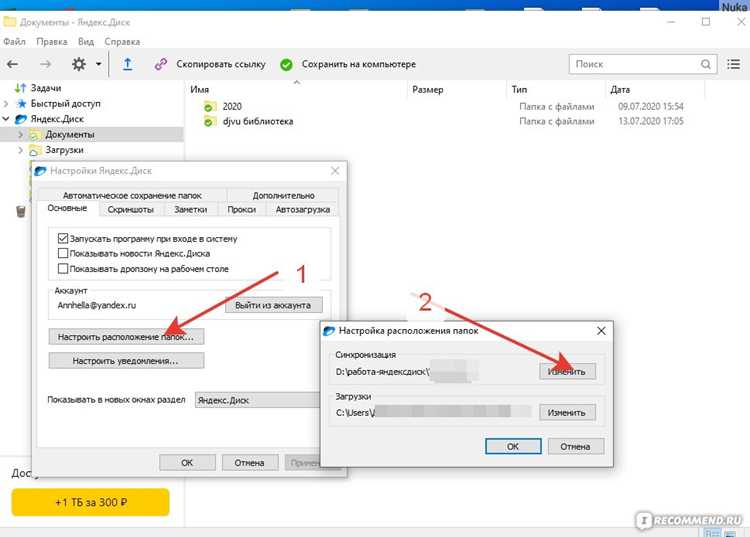This screenshot has width=750, height=537.
Task: Click the yellow +1 TB offer button
Action: pyautogui.click(x=90, y=502)
